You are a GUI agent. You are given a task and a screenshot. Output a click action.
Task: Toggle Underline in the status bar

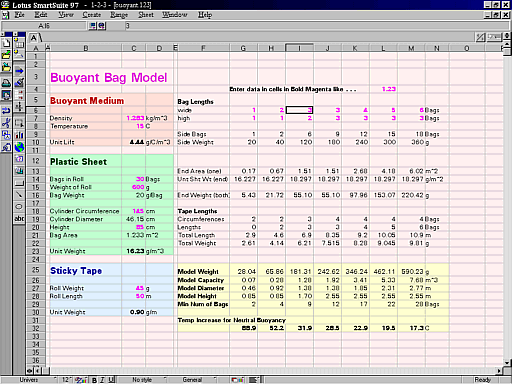pyautogui.click(x=111, y=380)
